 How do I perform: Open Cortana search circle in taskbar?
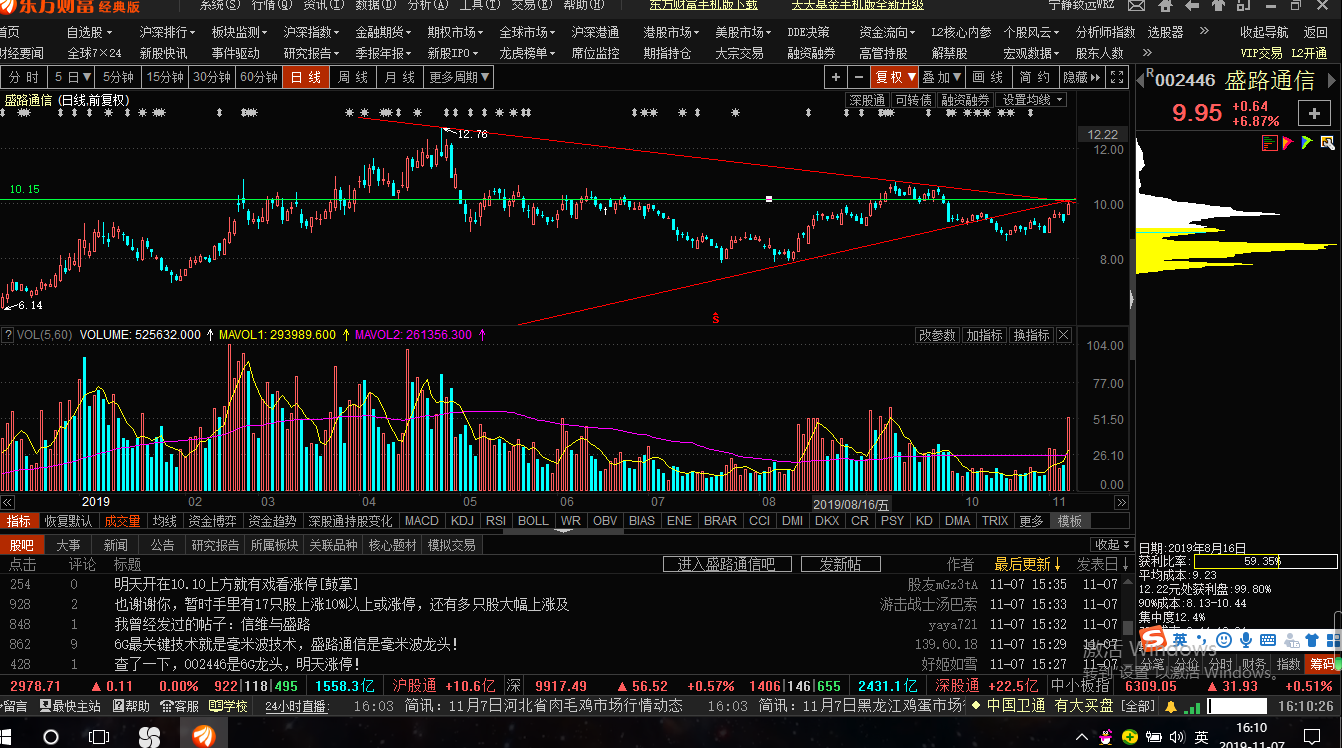pos(51,737)
